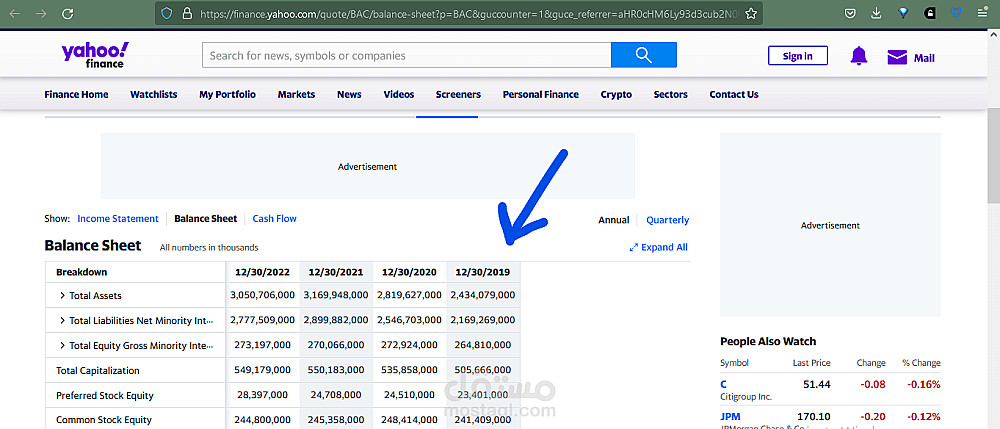Click the 12/30/2020 column header

coord(409,272)
